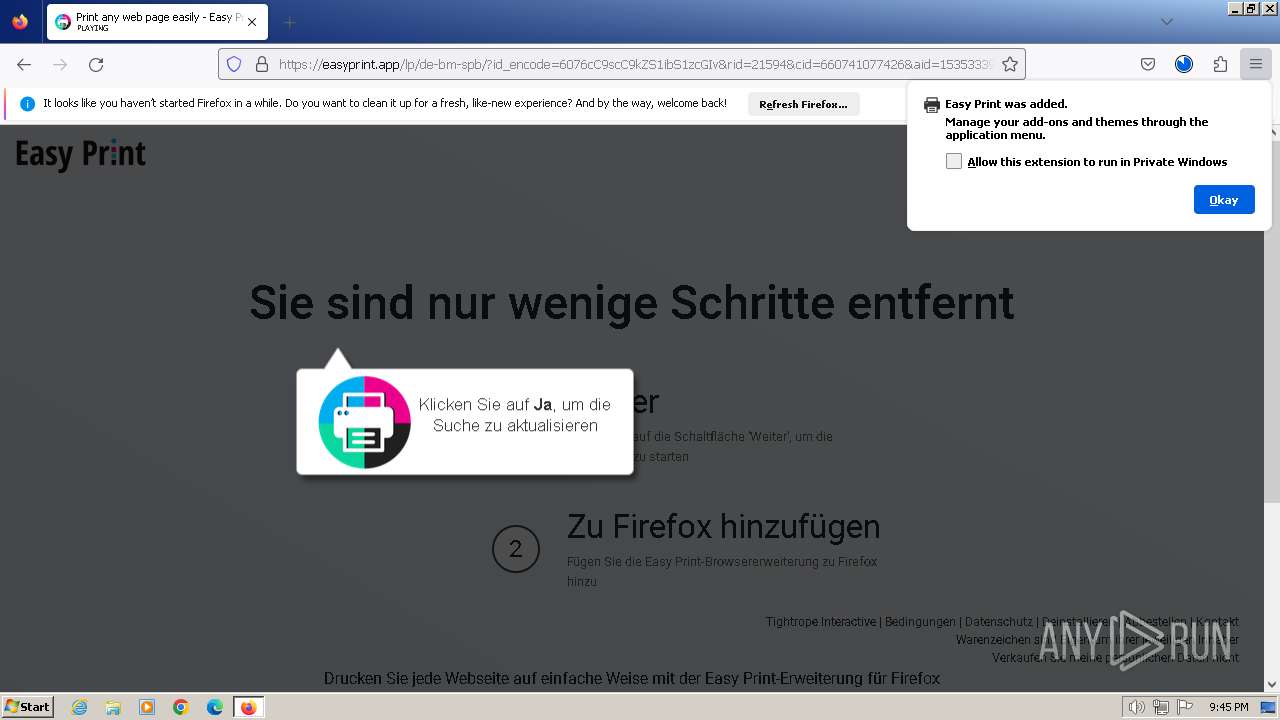Click the forward navigation arrow
This screenshot has height=720, width=1280.
(60, 64)
